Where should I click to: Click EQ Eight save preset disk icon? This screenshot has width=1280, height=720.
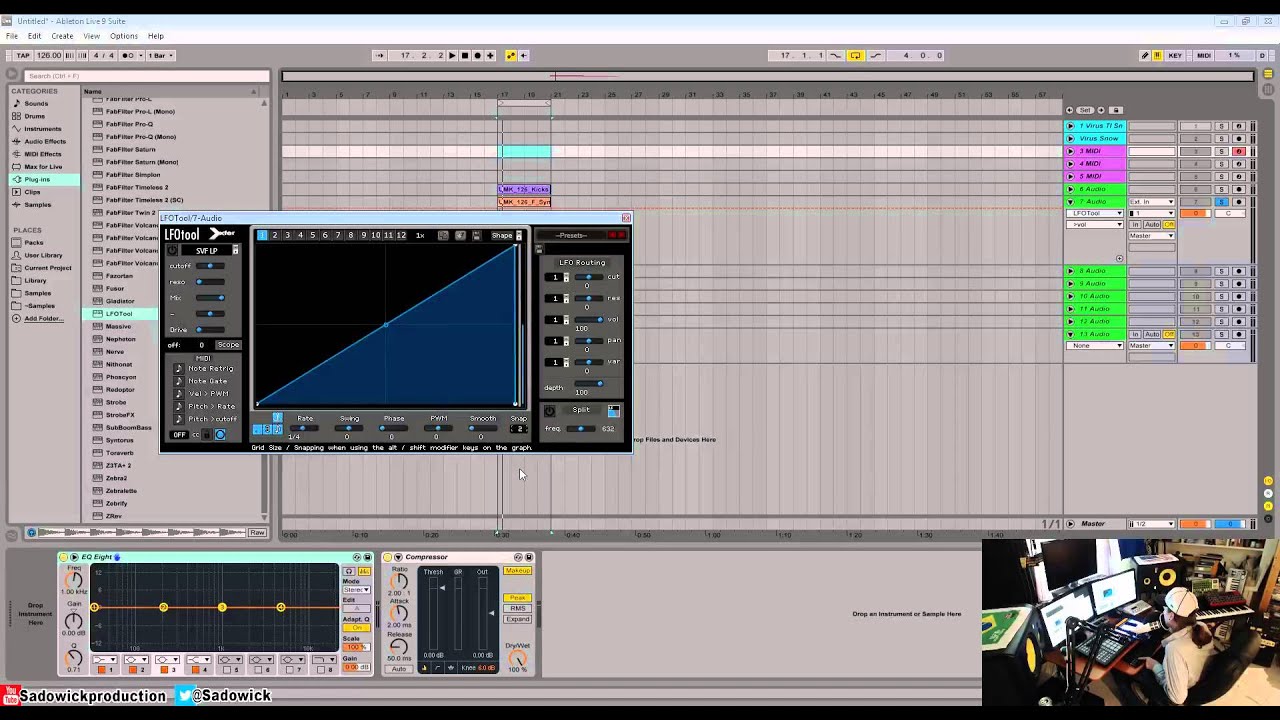[367, 557]
